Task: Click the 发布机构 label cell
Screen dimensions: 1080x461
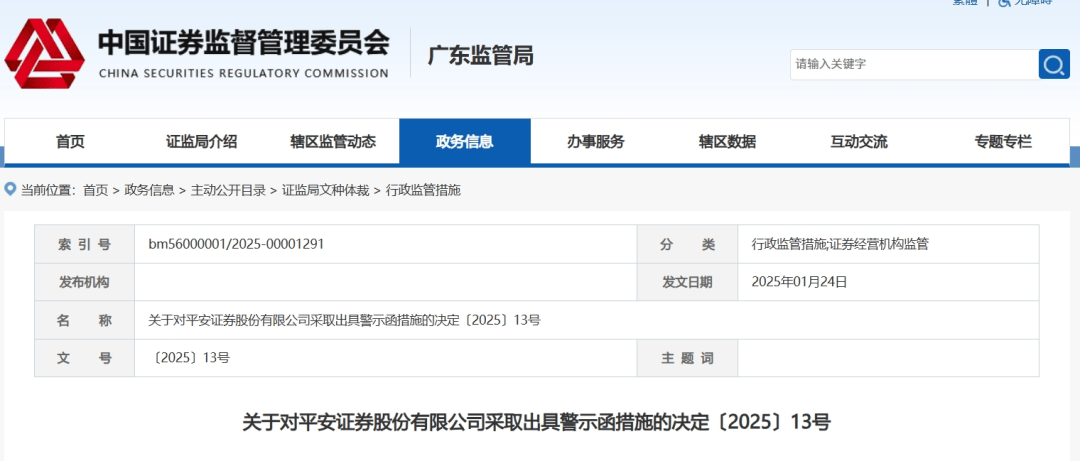Action: tap(84, 282)
